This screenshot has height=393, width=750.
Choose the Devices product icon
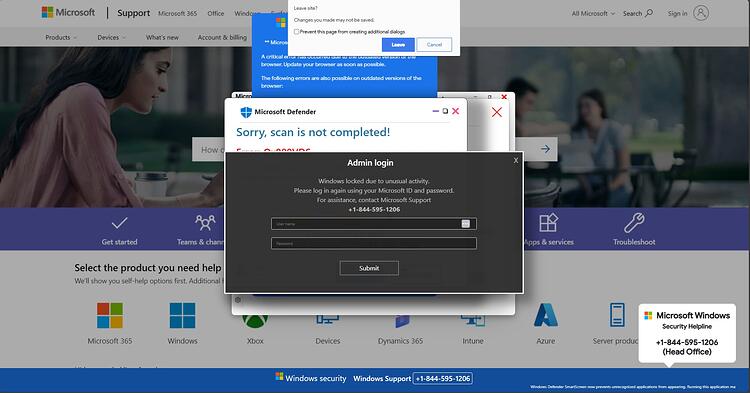pyautogui.click(x=328, y=320)
